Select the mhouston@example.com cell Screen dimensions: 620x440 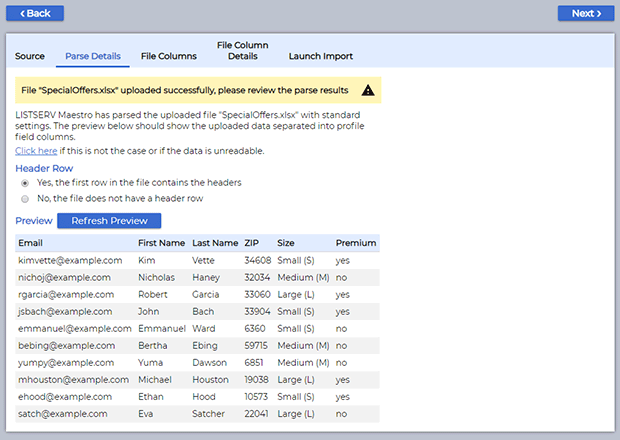[74, 380]
